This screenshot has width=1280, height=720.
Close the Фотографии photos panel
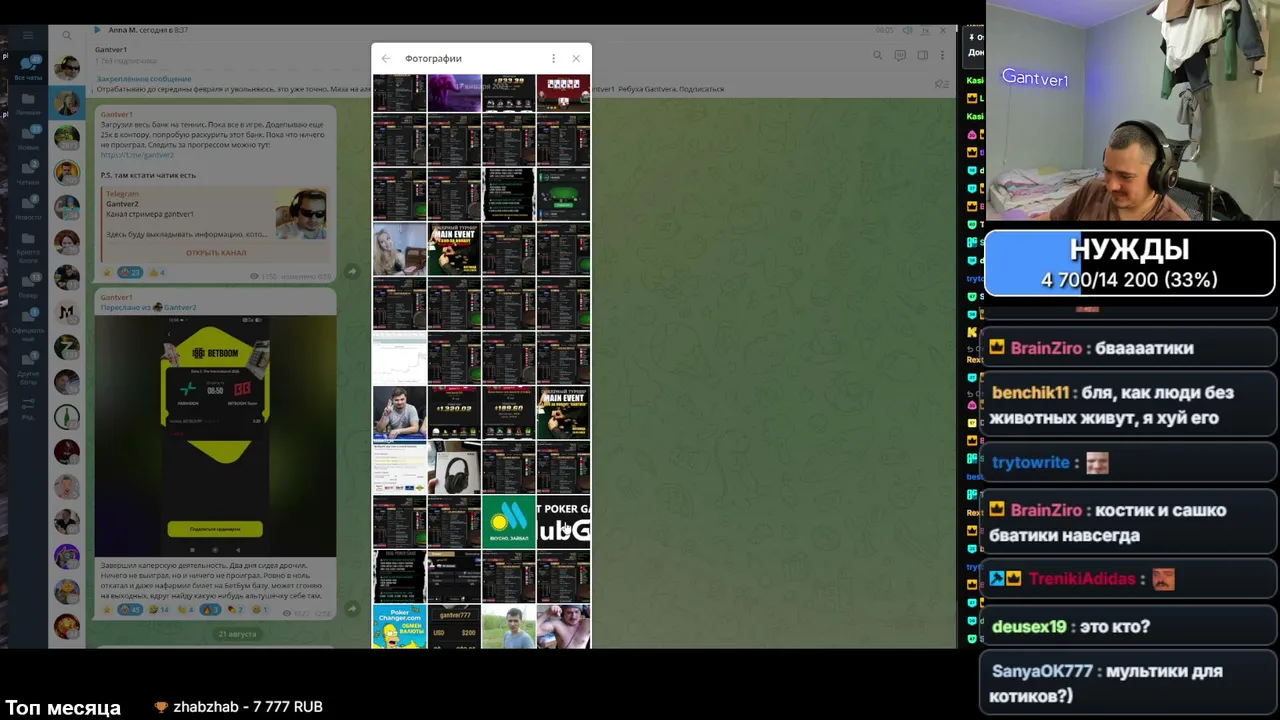click(576, 59)
